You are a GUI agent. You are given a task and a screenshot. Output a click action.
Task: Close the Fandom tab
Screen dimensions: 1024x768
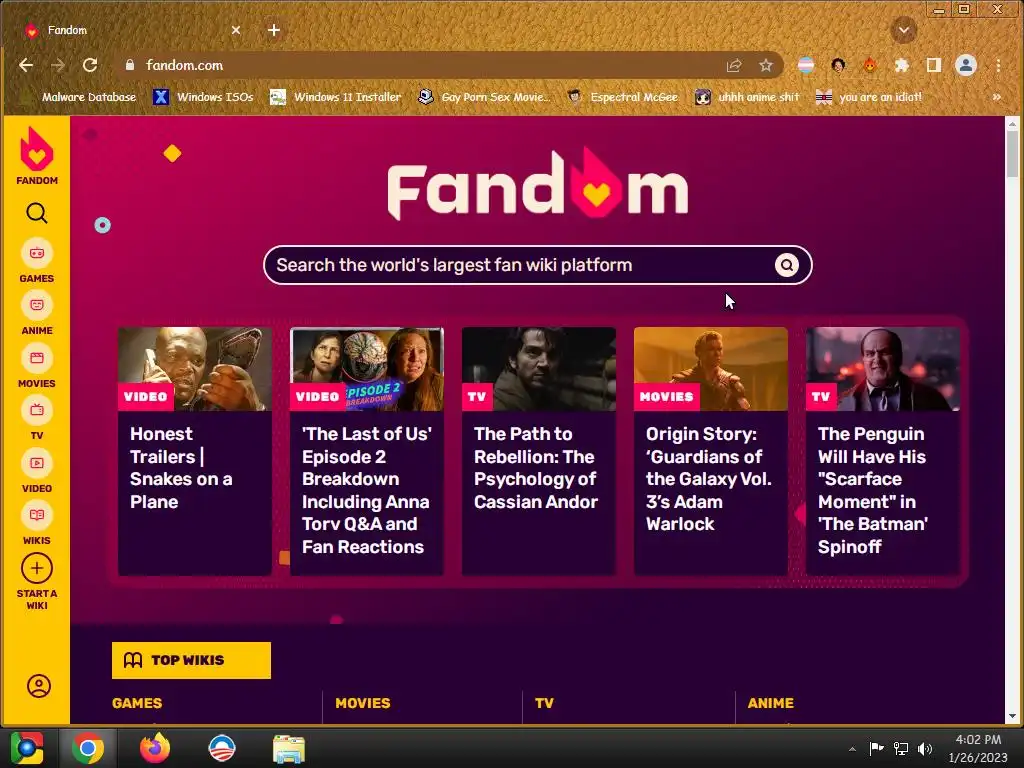[x=236, y=30]
